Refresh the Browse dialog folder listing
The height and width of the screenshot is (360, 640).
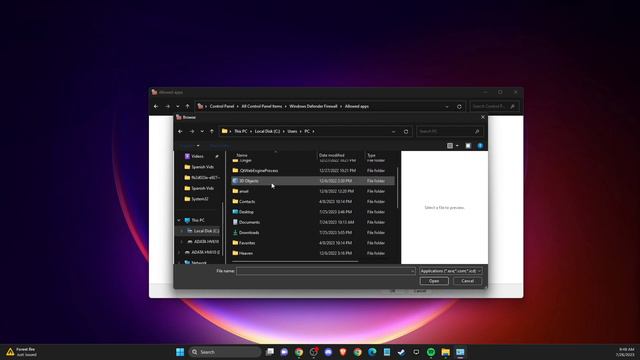406,131
